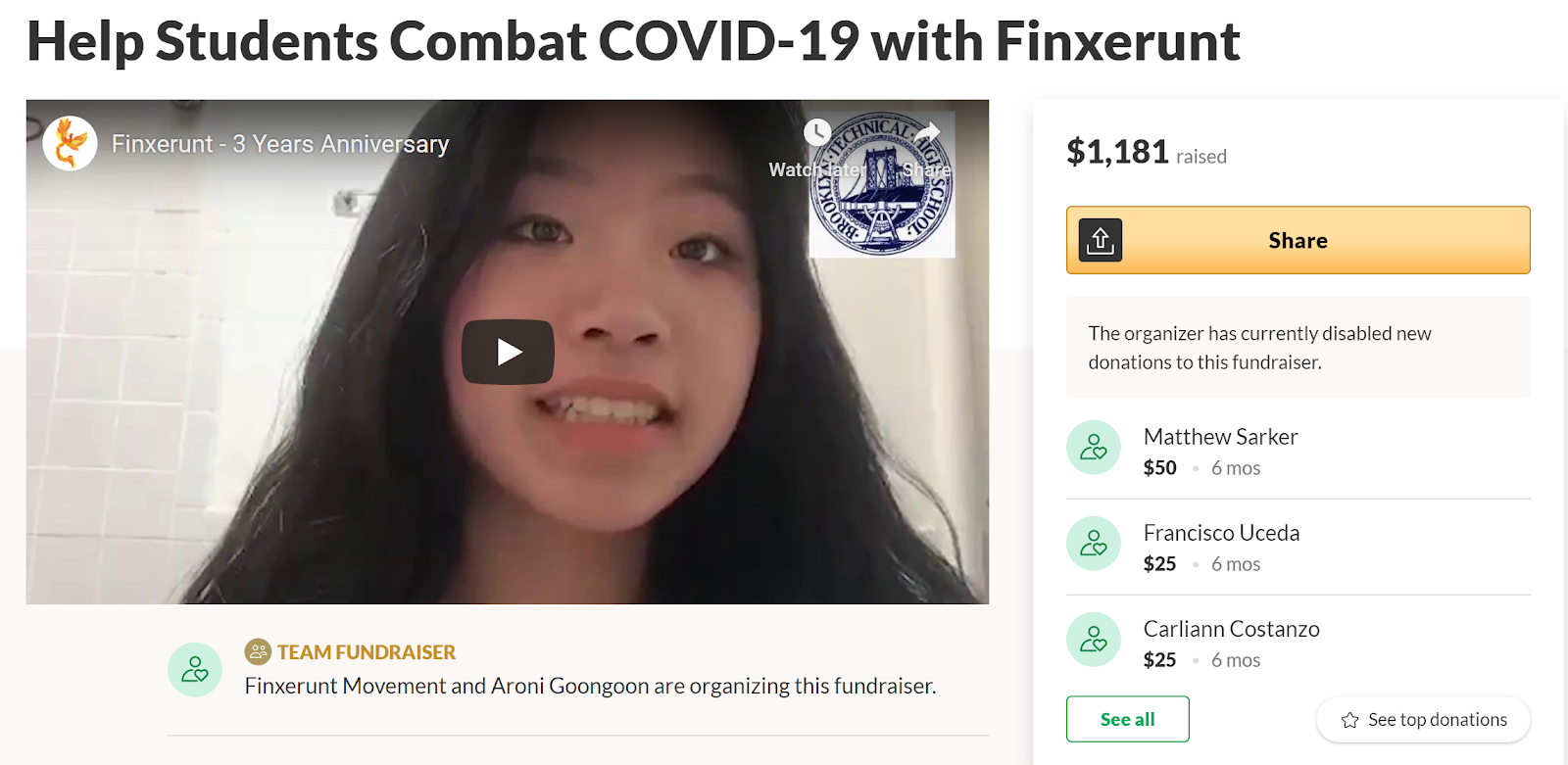Click the upload icon on Share button
This screenshot has height=765, width=1568.
(x=1101, y=240)
